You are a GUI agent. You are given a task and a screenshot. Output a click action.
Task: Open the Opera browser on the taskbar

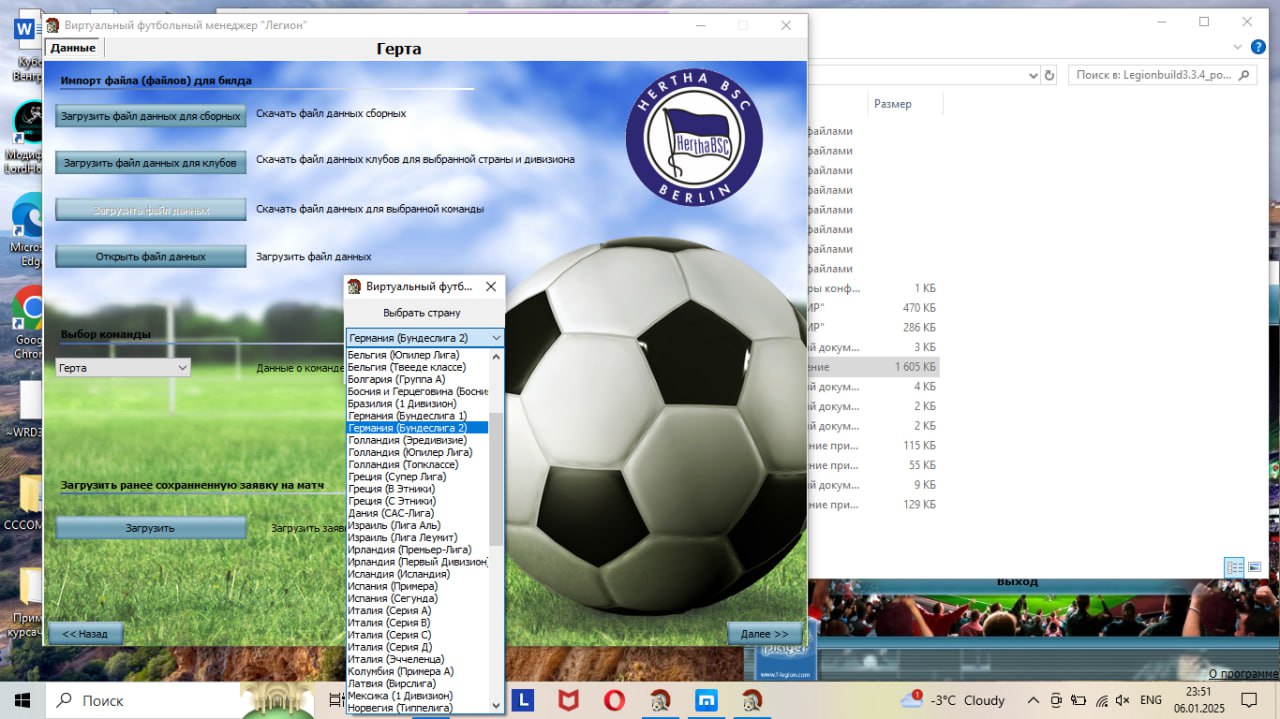pos(614,700)
